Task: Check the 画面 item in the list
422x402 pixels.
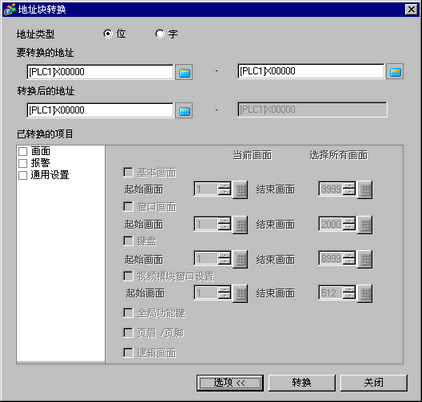Action: pyautogui.click(x=23, y=151)
